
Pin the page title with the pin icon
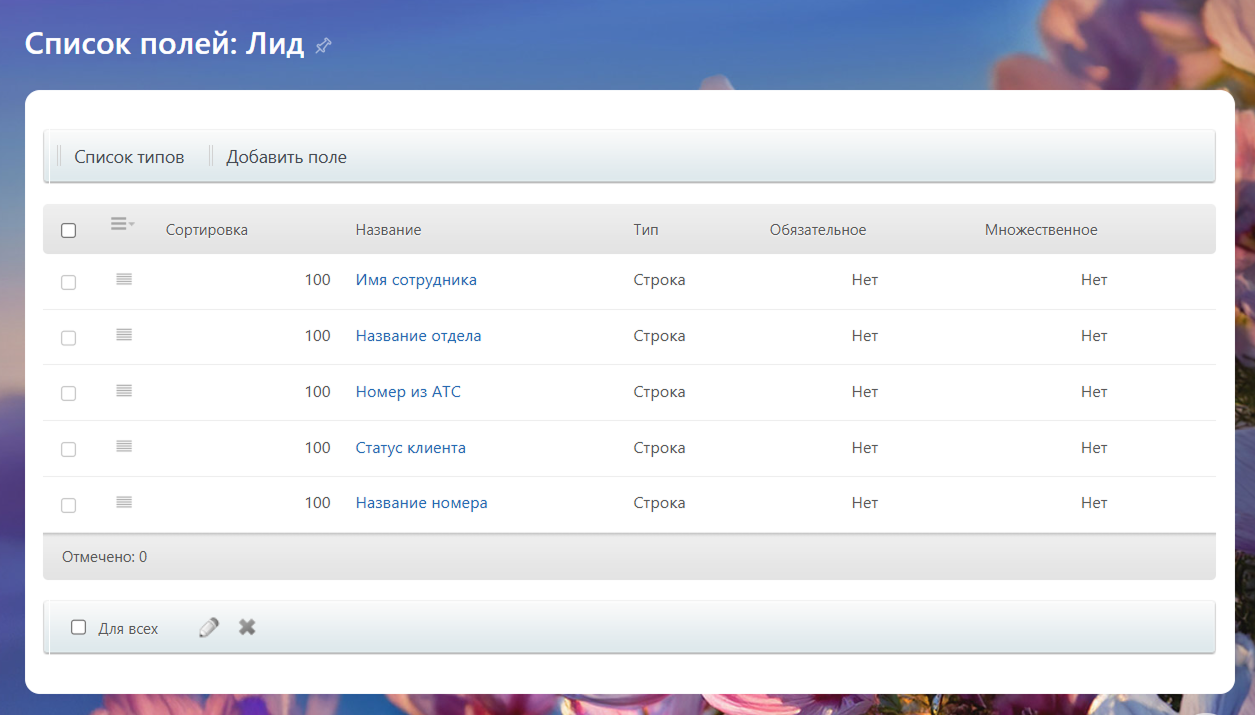[x=323, y=46]
